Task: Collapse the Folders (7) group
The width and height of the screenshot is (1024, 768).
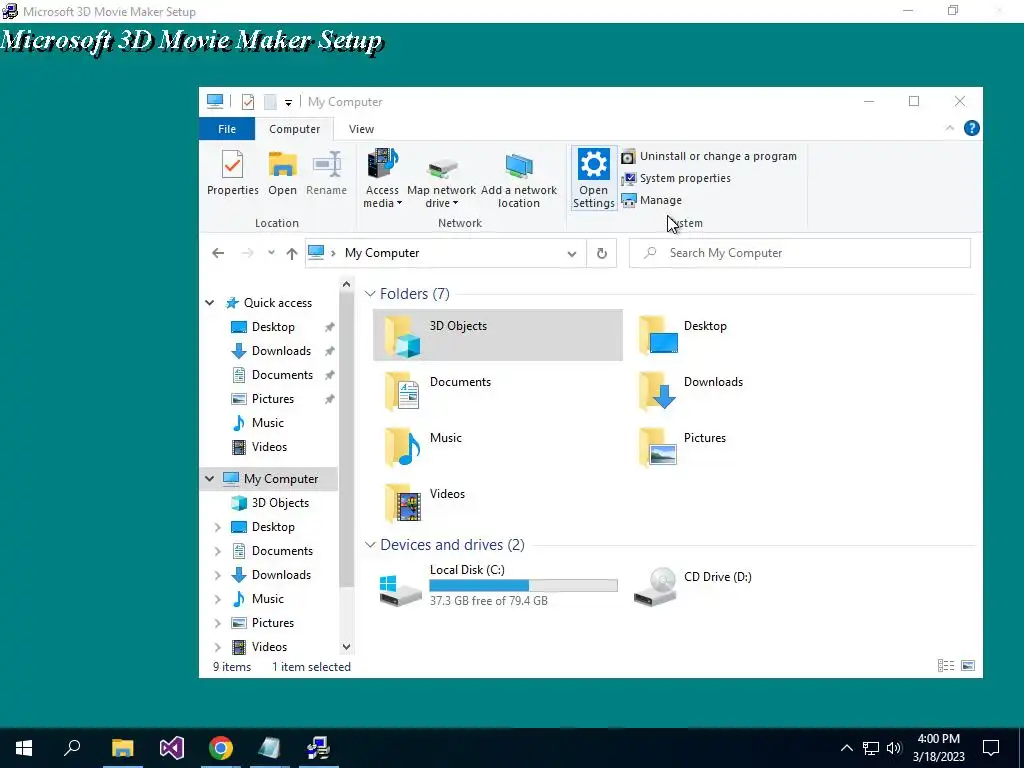Action: click(370, 294)
